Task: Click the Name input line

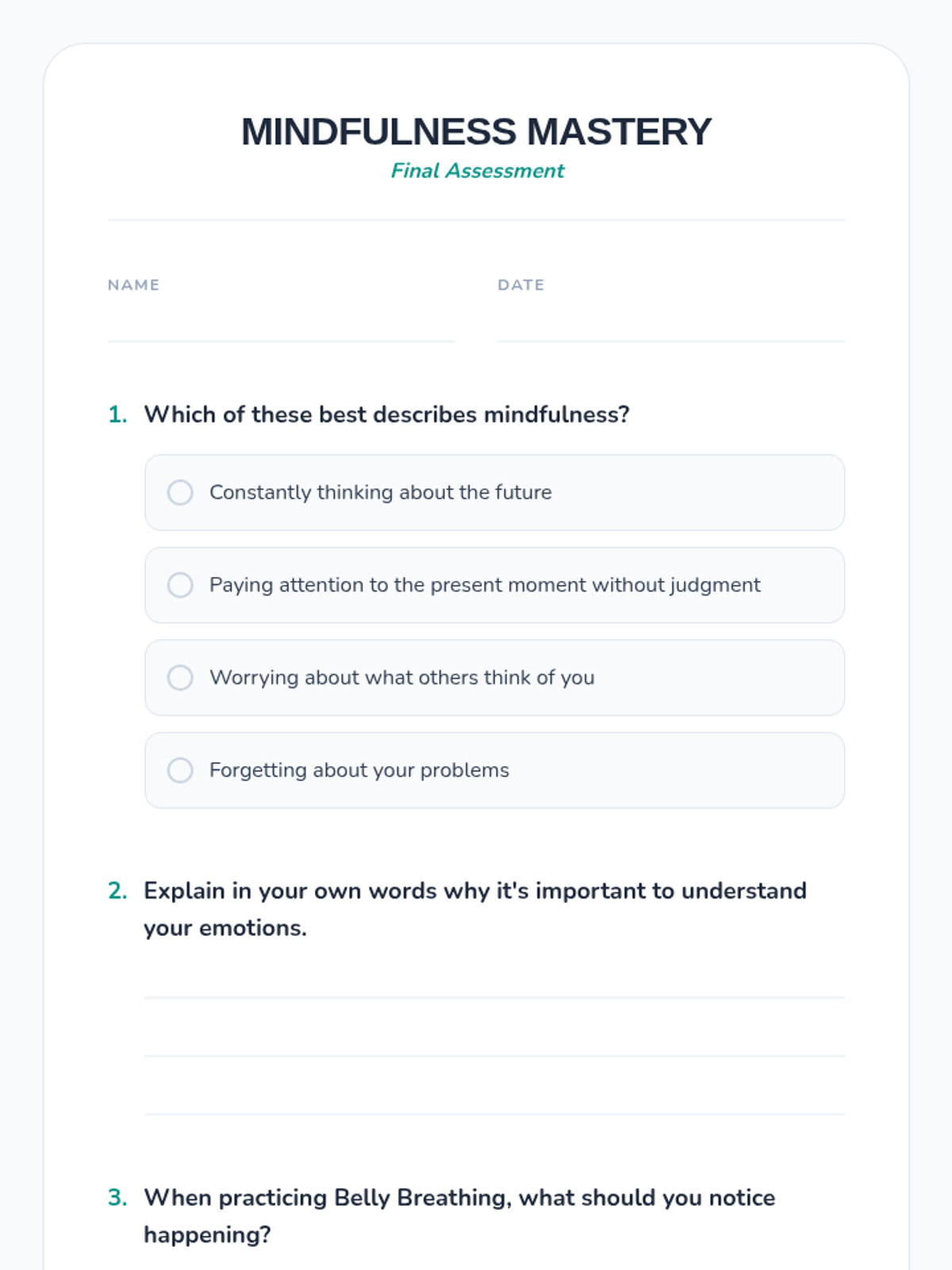Action: pos(281,325)
